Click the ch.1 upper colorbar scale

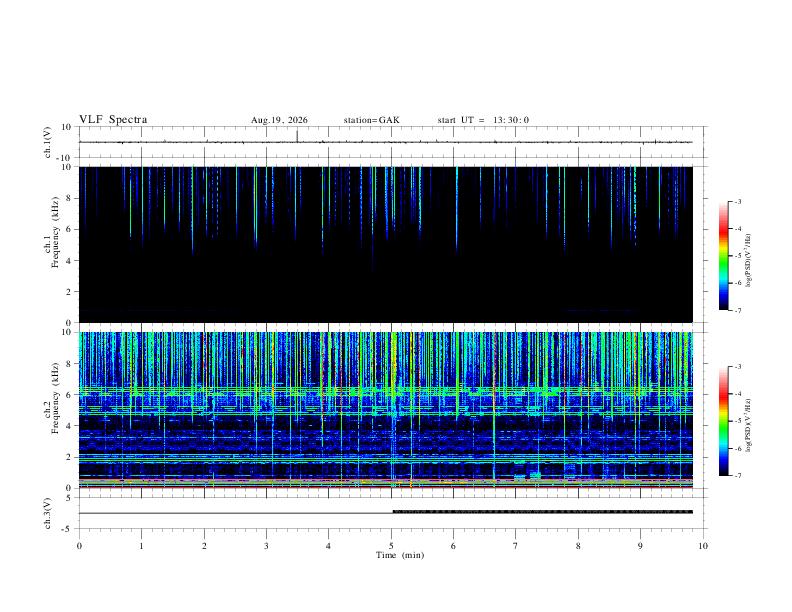click(x=723, y=256)
